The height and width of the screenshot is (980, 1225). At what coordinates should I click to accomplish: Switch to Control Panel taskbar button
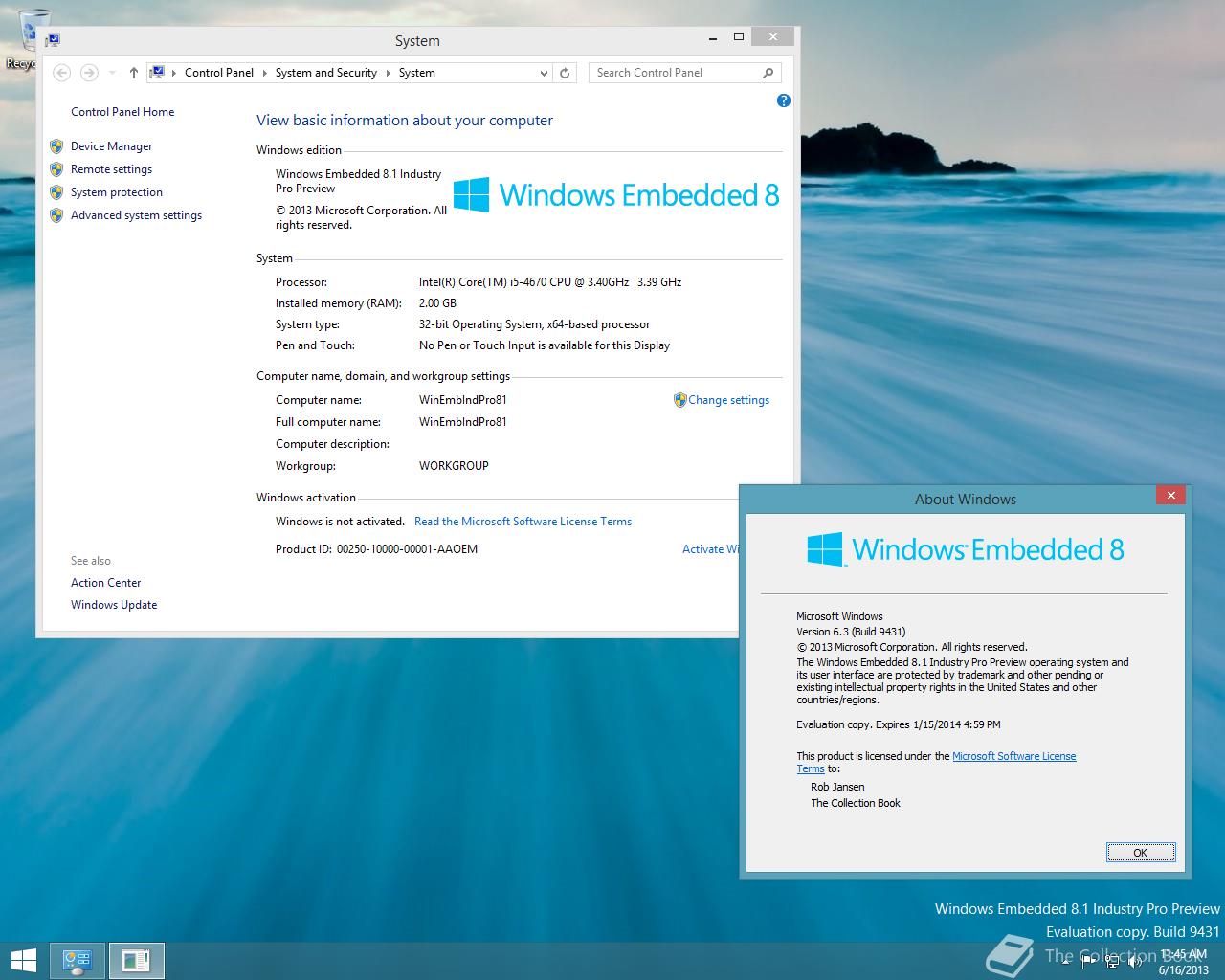click(x=78, y=961)
